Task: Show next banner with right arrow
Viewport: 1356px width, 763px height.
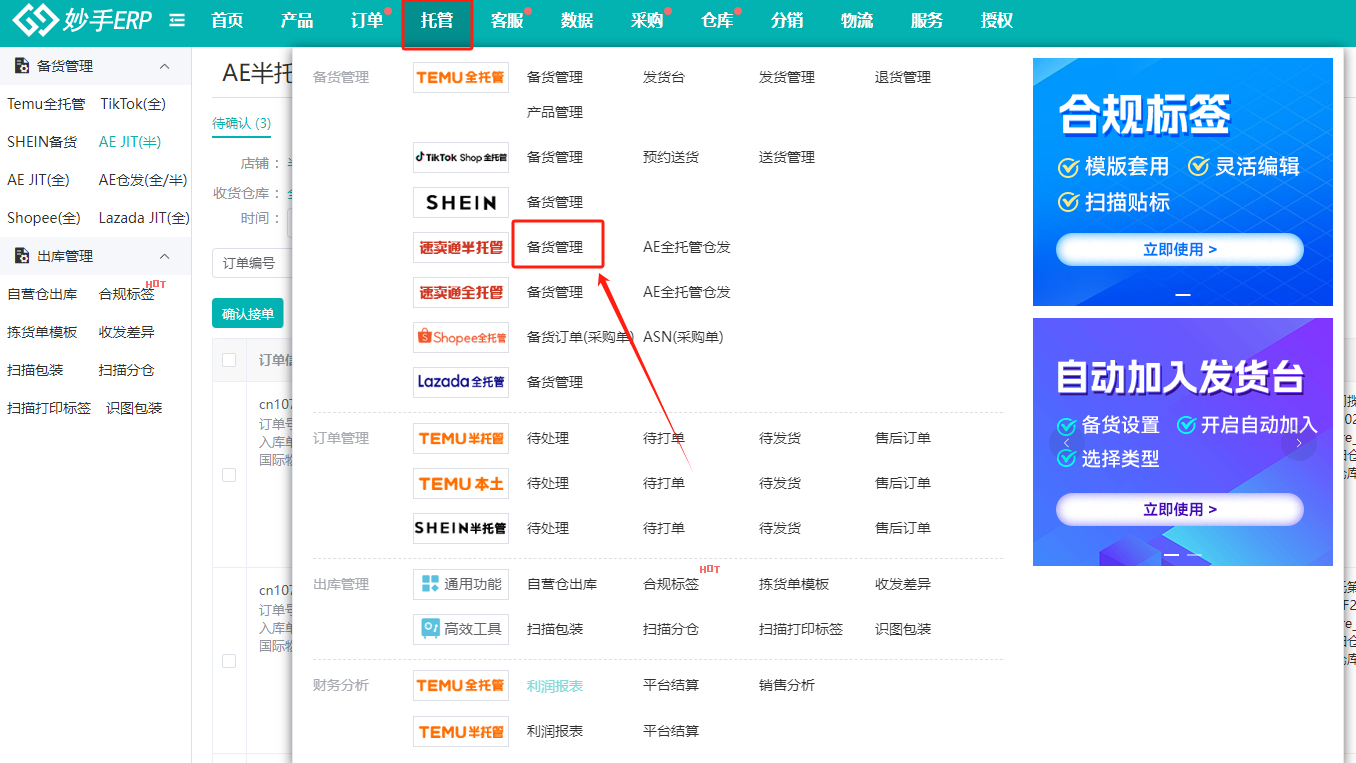Action: coord(1299,443)
